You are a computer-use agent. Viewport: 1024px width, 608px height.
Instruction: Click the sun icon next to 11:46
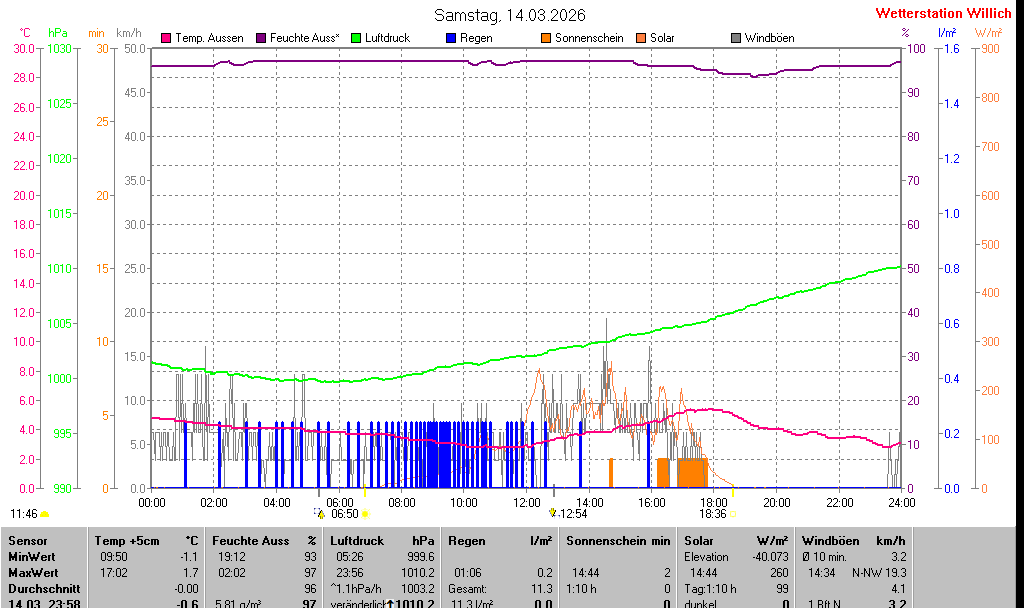[45, 514]
